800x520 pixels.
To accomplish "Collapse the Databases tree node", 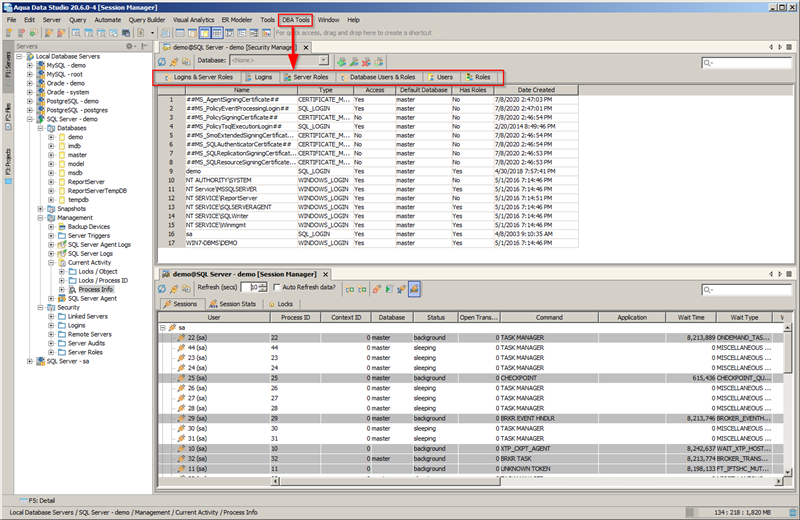I will coord(40,128).
